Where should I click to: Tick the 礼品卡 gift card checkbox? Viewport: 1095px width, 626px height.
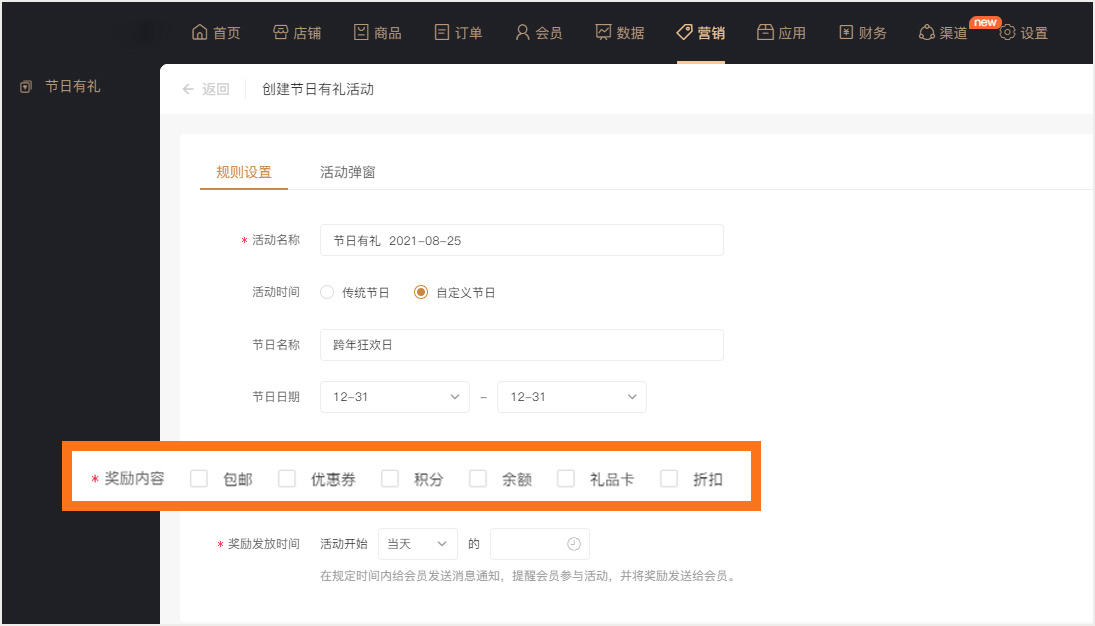click(x=566, y=478)
